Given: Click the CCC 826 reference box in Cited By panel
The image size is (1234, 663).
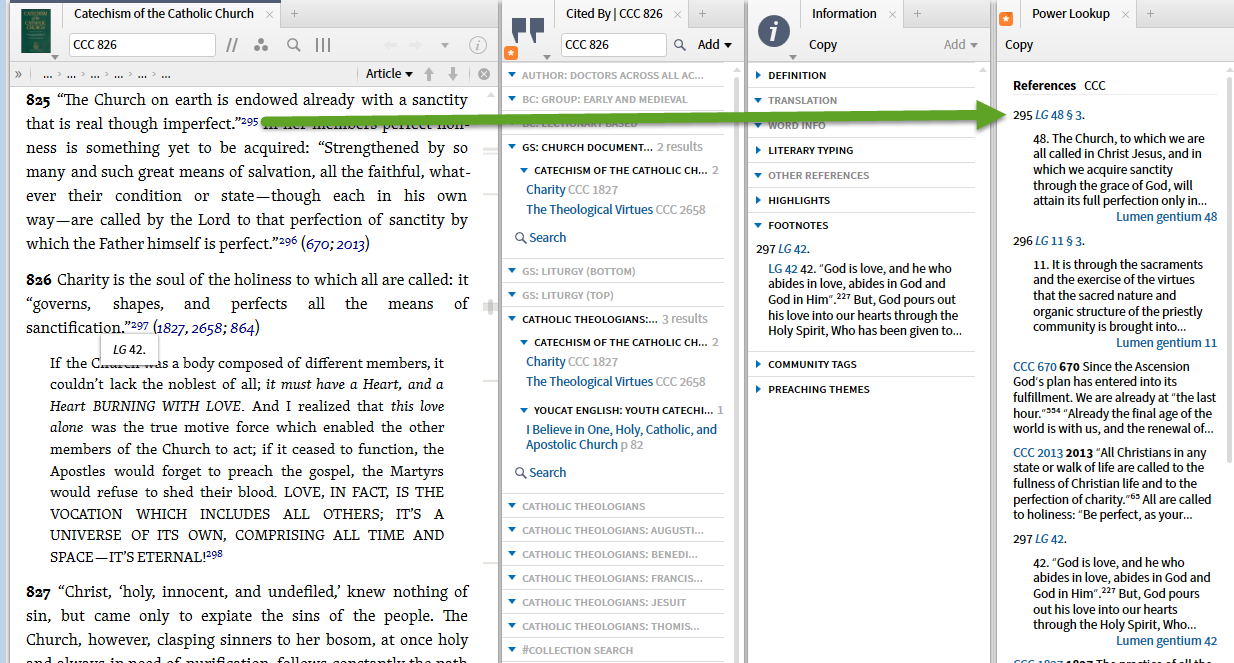Looking at the screenshot, I should 613,45.
